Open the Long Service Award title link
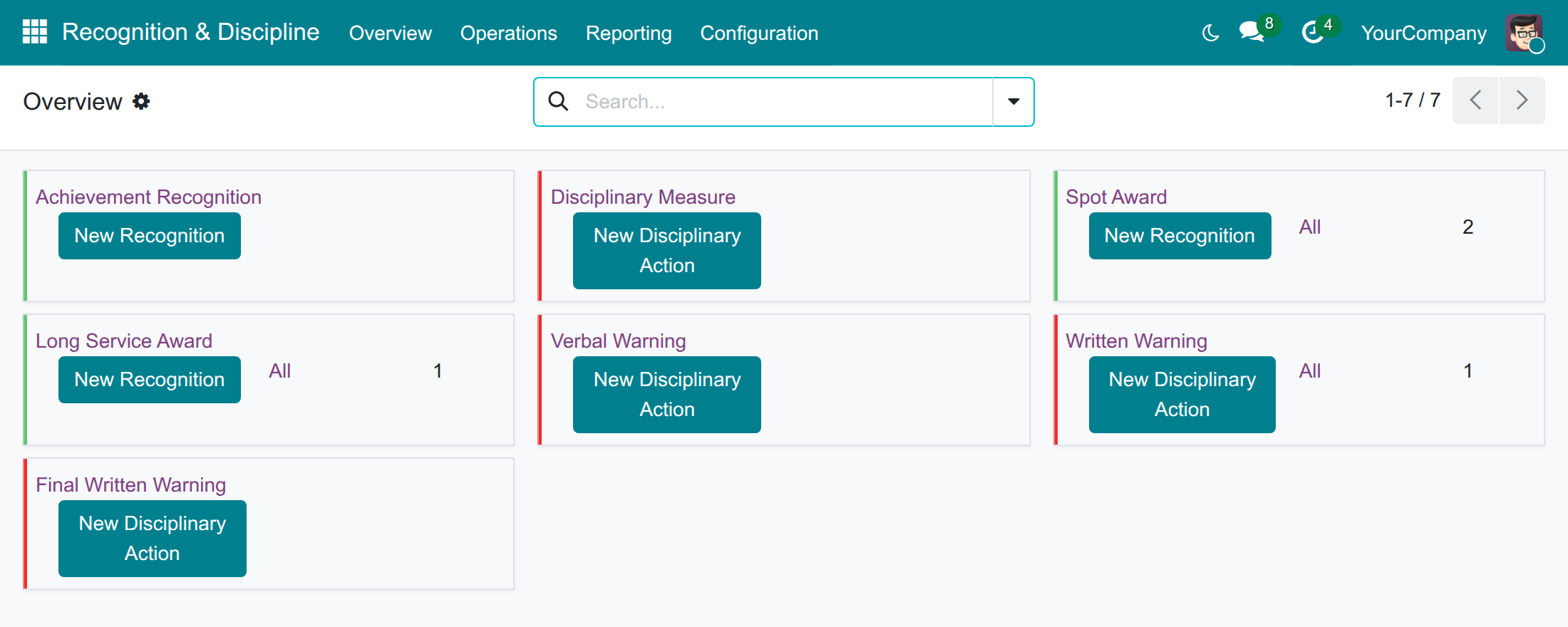Screen dimensions: 1568x627 click(124, 341)
